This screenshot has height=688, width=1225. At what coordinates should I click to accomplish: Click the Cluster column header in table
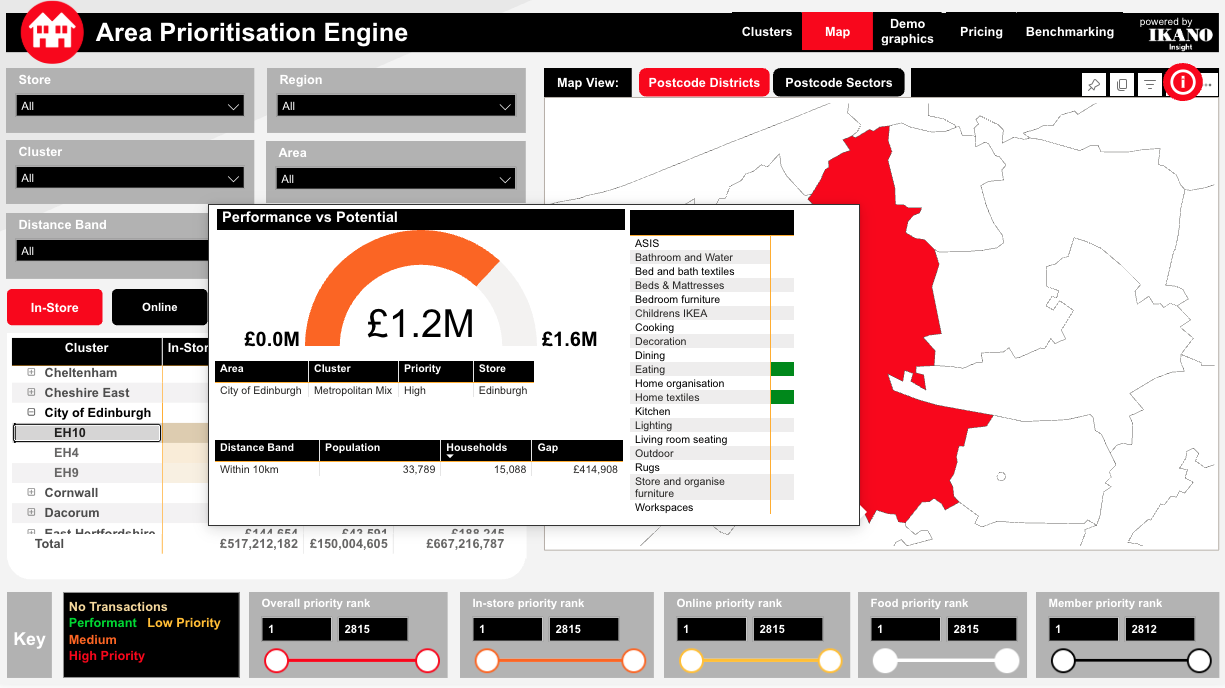coord(87,348)
